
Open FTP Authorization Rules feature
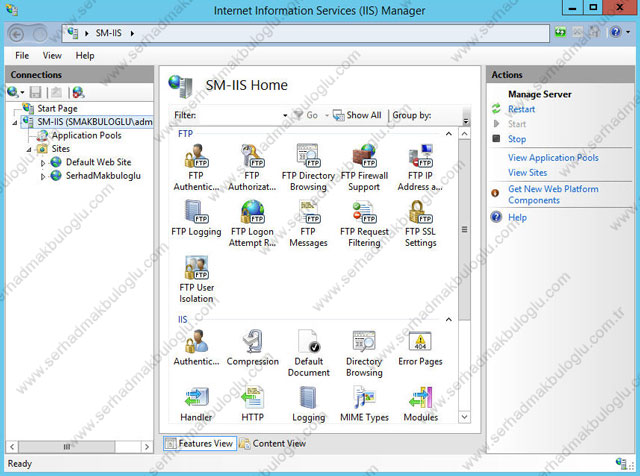(x=252, y=167)
